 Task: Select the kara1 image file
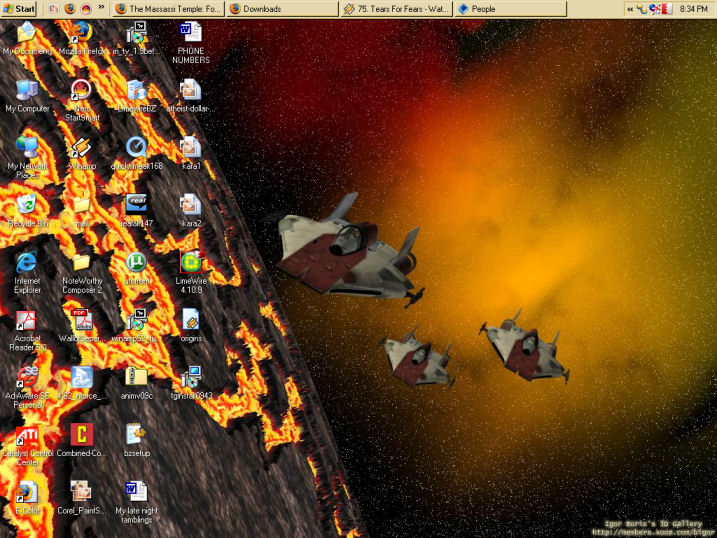click(x=191, y=154)
